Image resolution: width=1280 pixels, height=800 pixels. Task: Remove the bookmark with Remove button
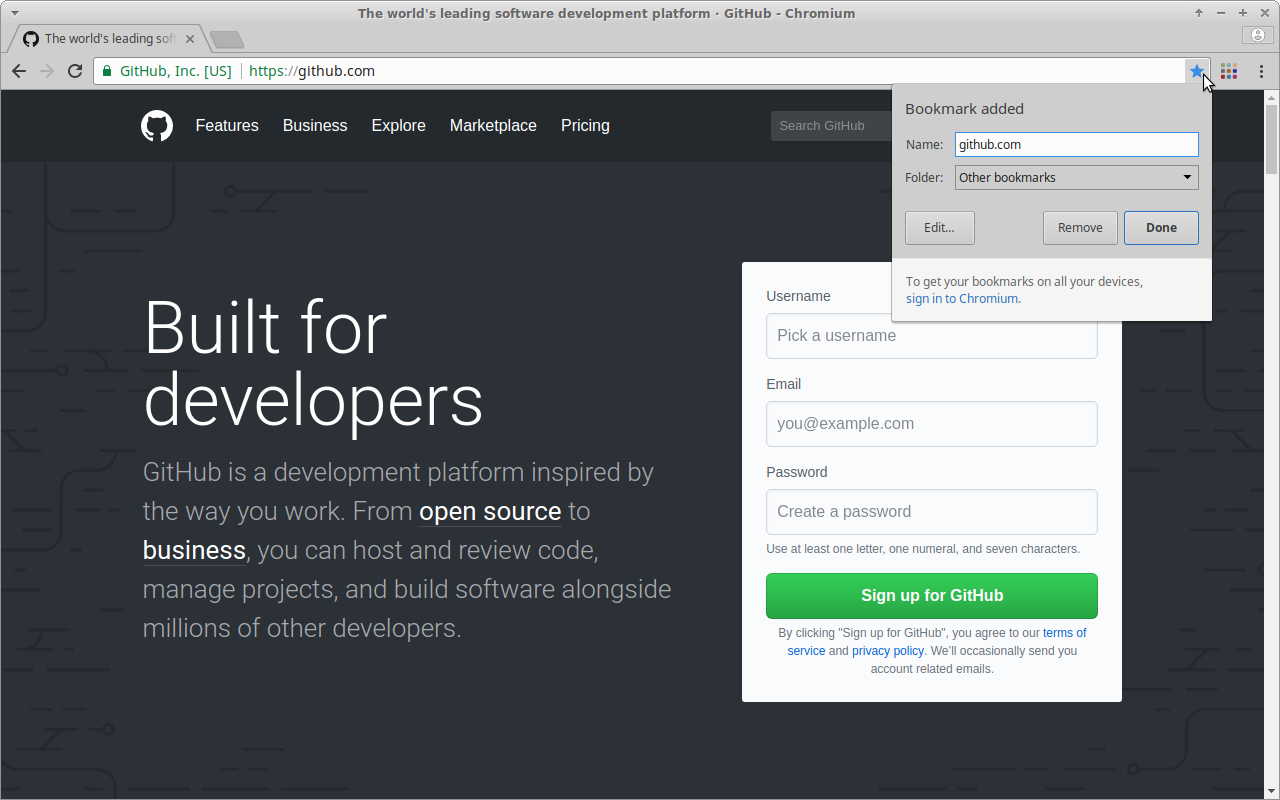(1080, 228)
